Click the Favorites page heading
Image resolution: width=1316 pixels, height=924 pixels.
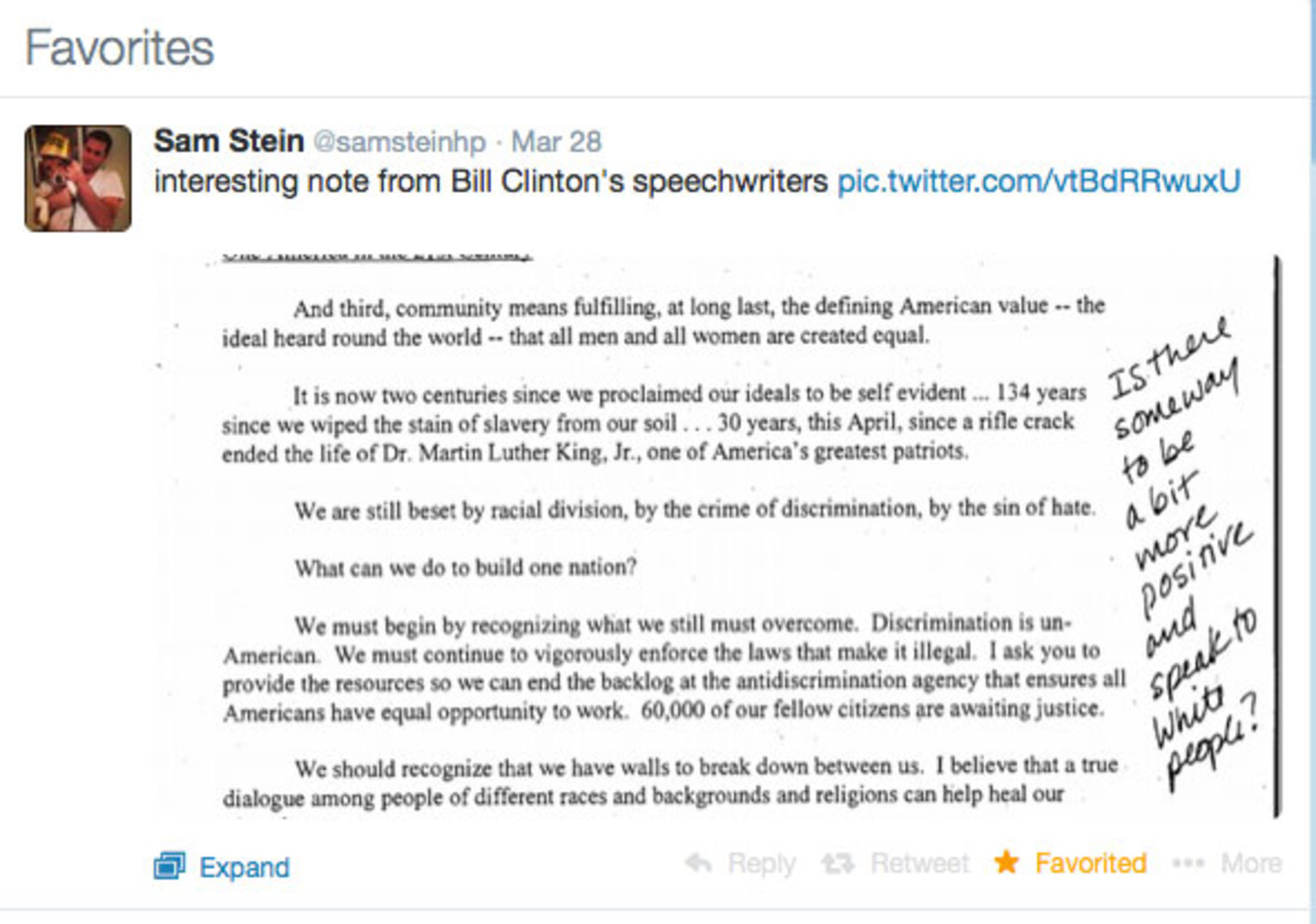[x=119, y=48]
